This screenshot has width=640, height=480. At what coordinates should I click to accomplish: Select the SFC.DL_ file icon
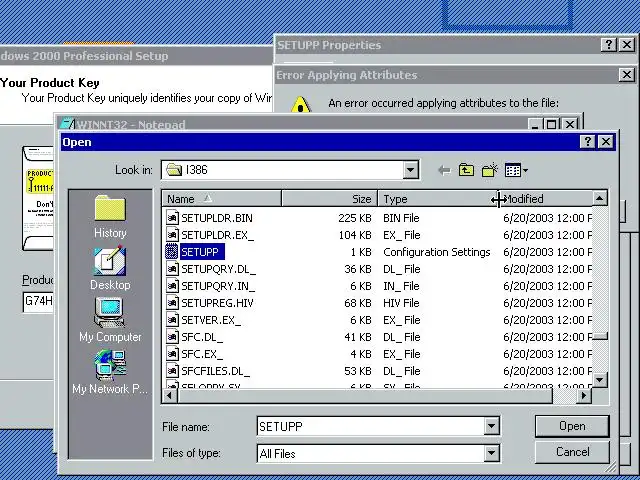pyautogui.click(x=172, y=337)
